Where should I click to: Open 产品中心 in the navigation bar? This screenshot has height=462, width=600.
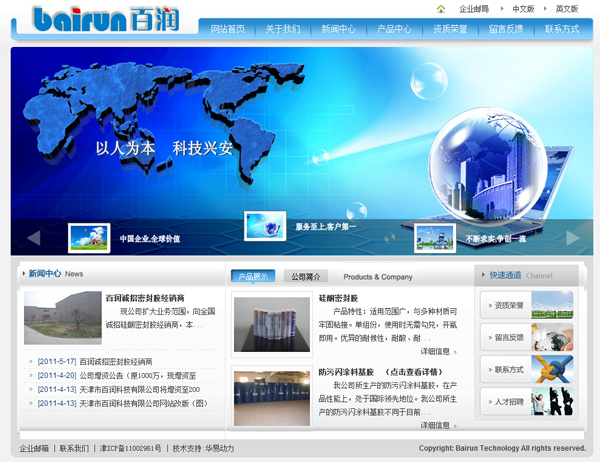click(x=394, y=29)
